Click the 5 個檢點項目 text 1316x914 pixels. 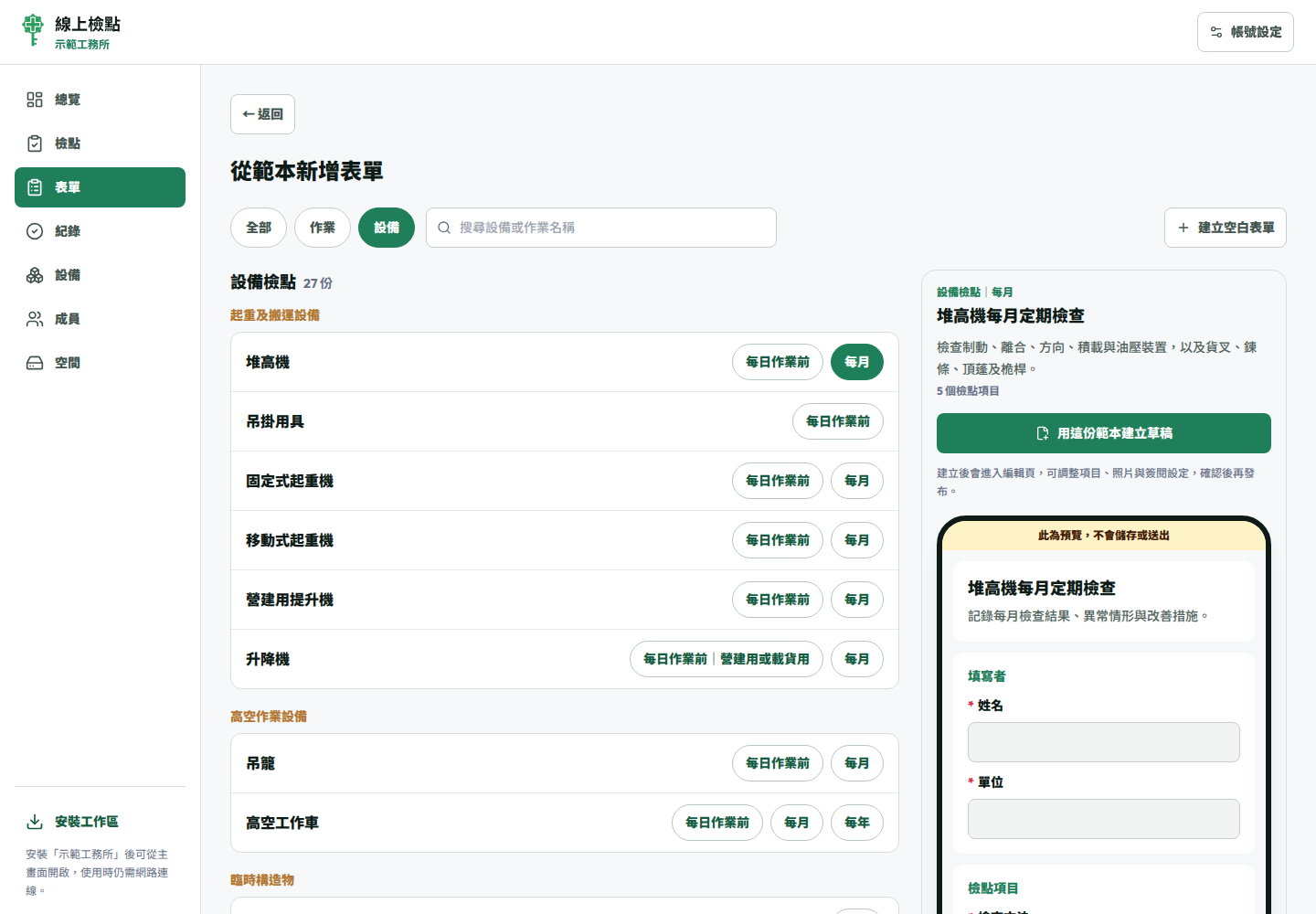968,391
